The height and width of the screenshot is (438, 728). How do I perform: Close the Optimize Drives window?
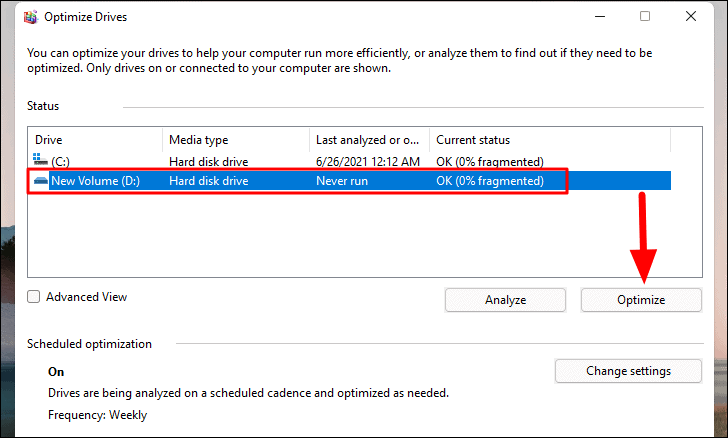point(691,16)
